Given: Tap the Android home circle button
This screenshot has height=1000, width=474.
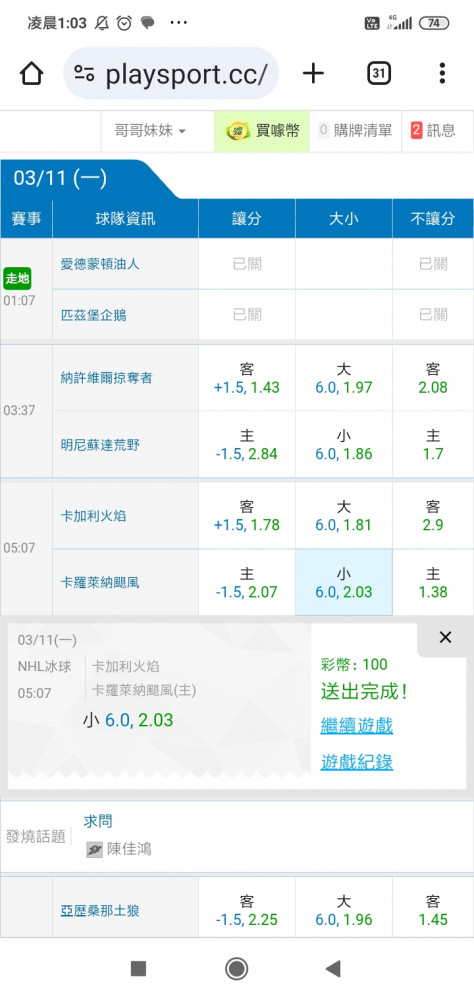Looking at the screenshot, I should coord(237,969).
